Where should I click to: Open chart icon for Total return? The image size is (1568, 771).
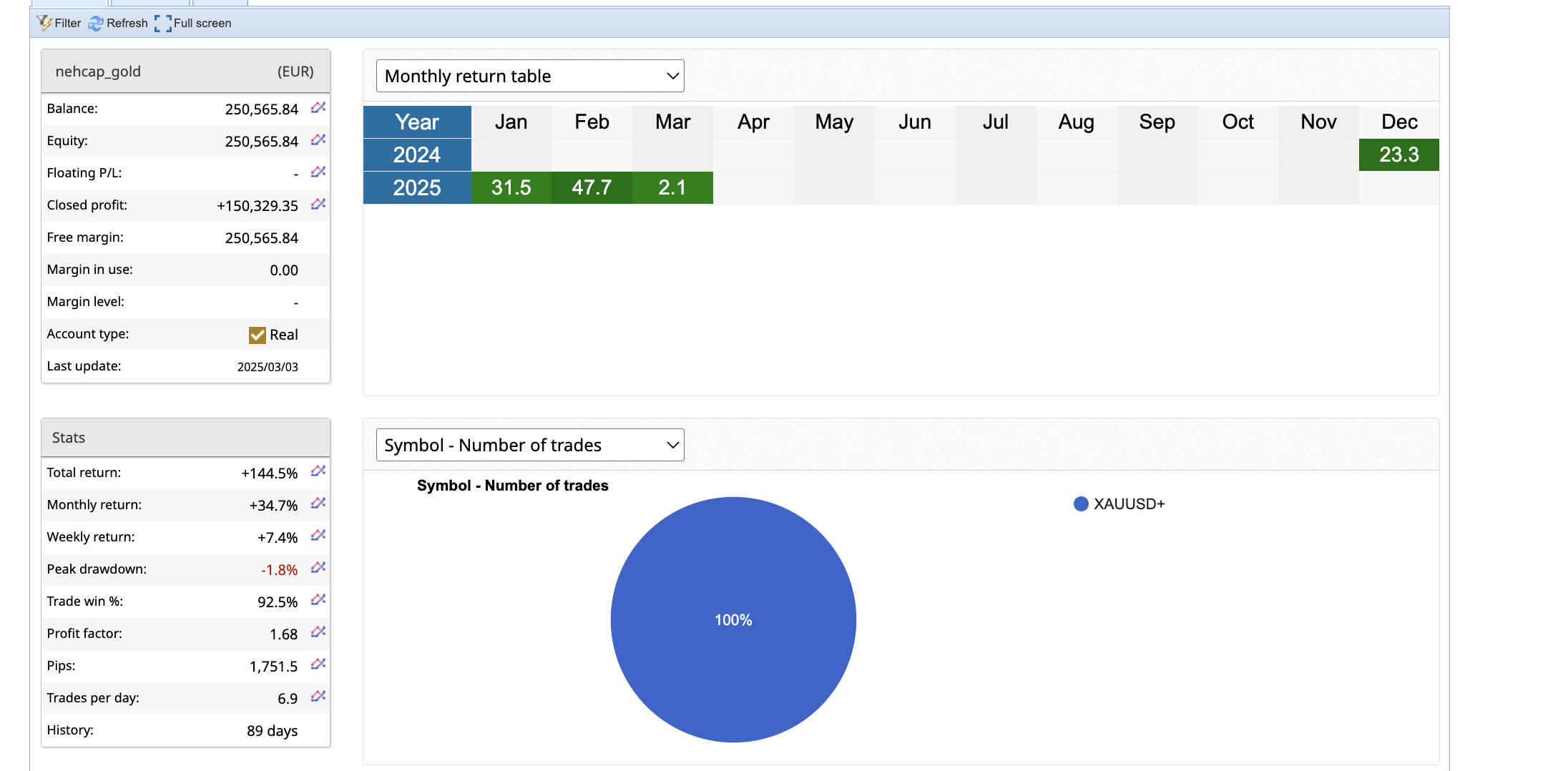click(318, 471)
